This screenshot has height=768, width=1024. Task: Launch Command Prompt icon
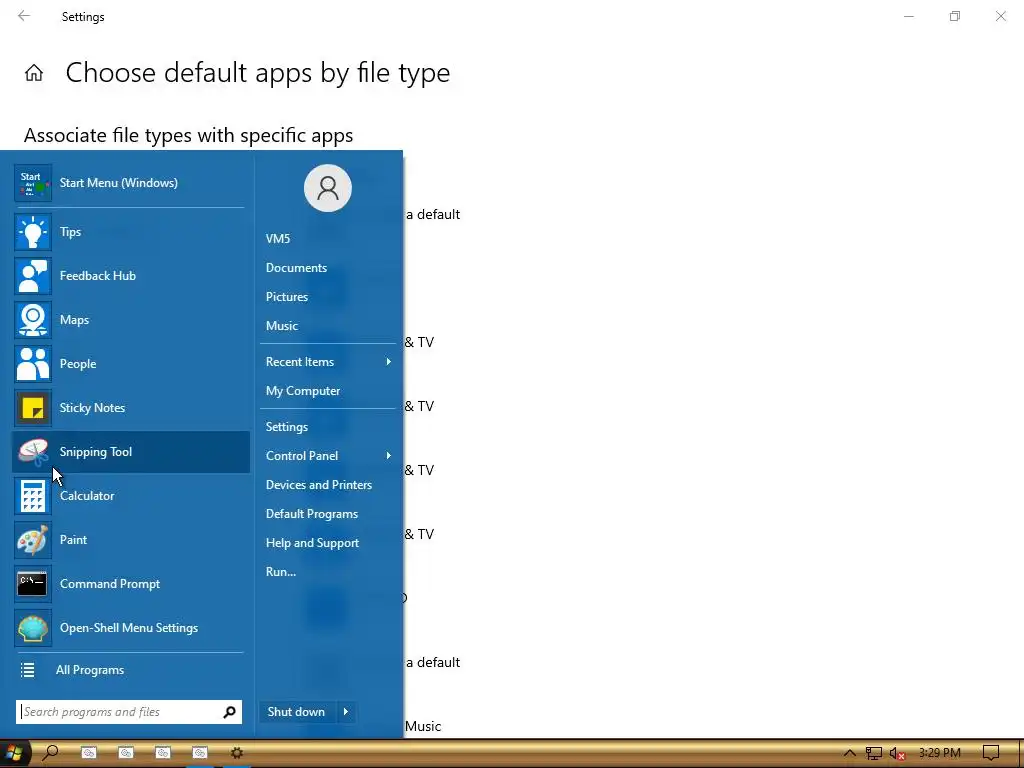pos(33,584)
